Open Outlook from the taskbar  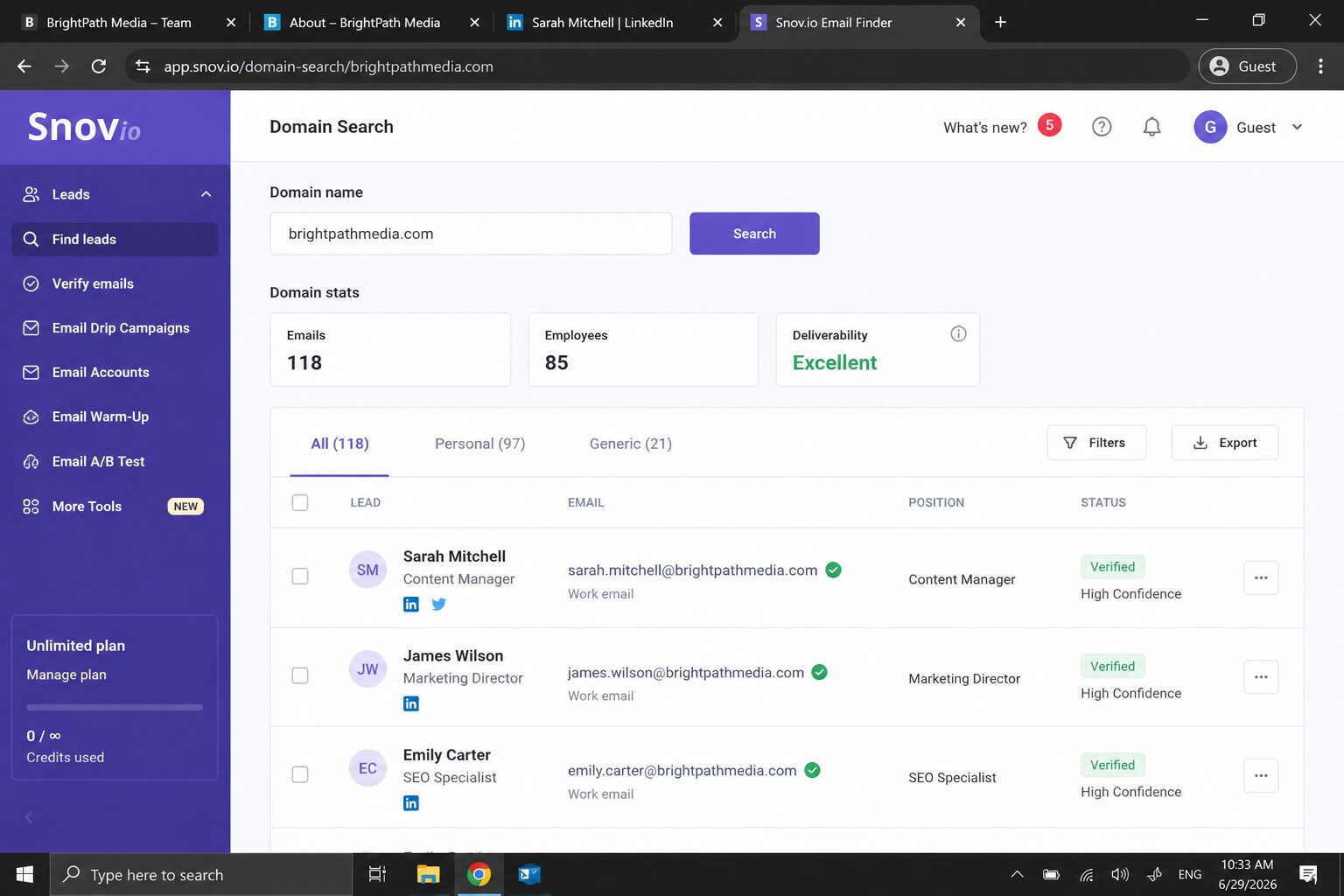[x=529, y=874]
